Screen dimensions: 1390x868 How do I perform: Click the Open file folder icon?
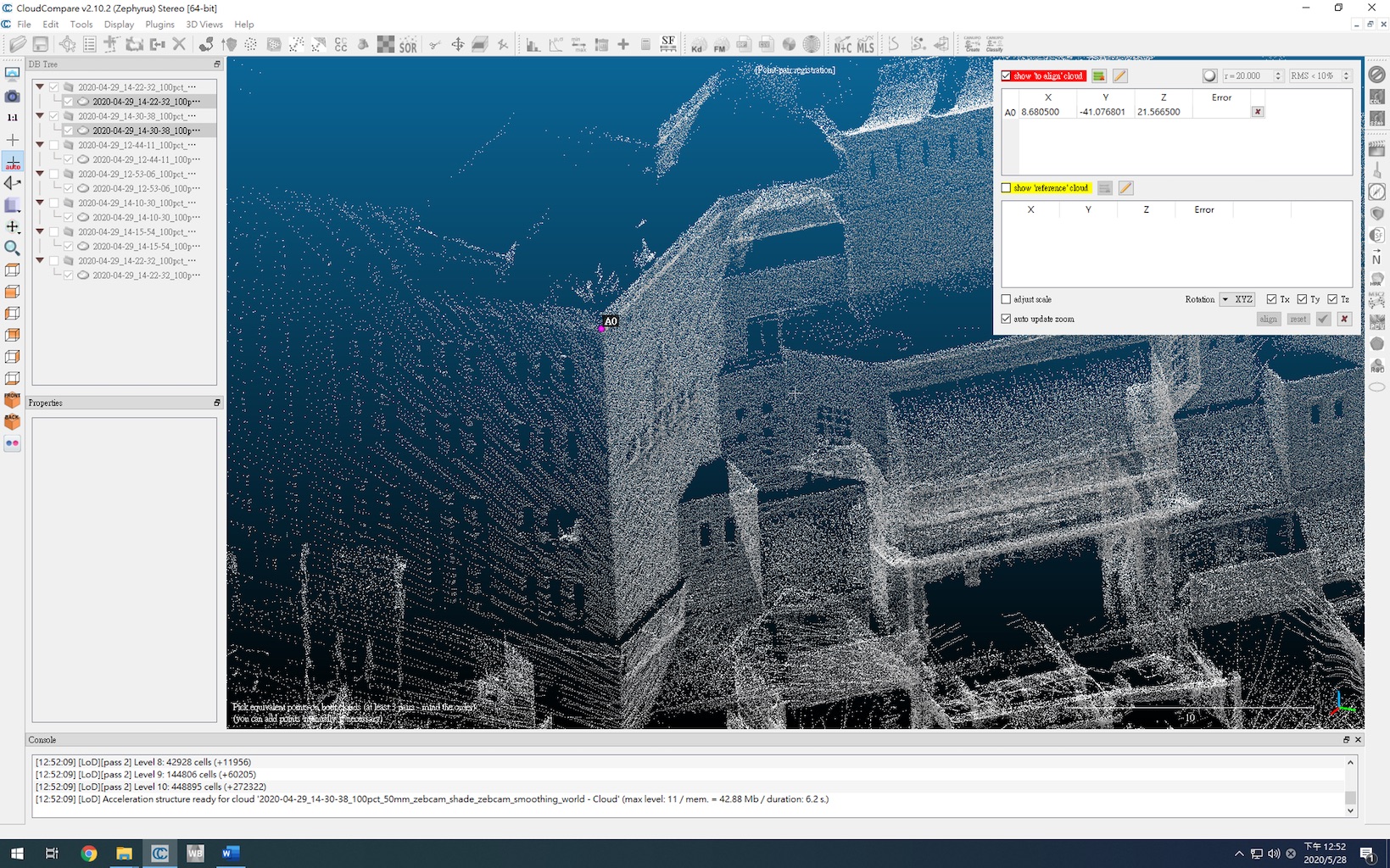18,45
